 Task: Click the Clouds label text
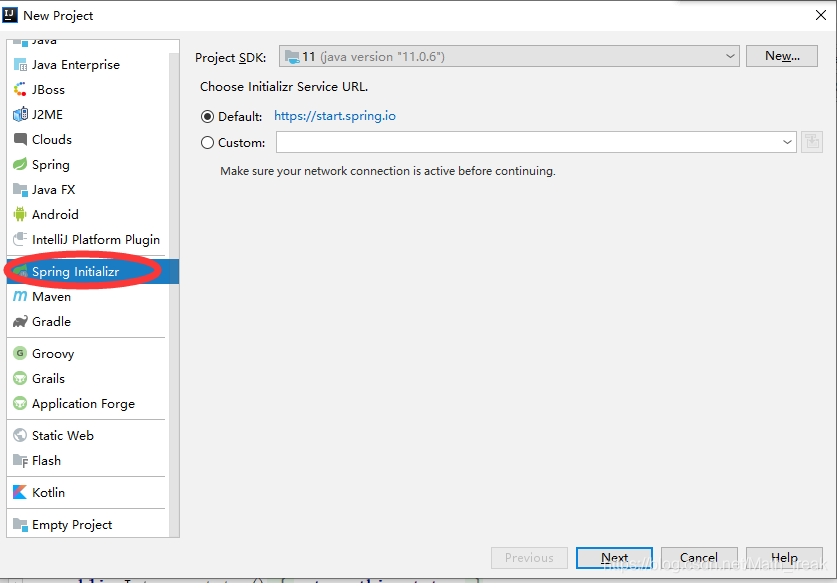pyautogui.click(x=52, y=139)
